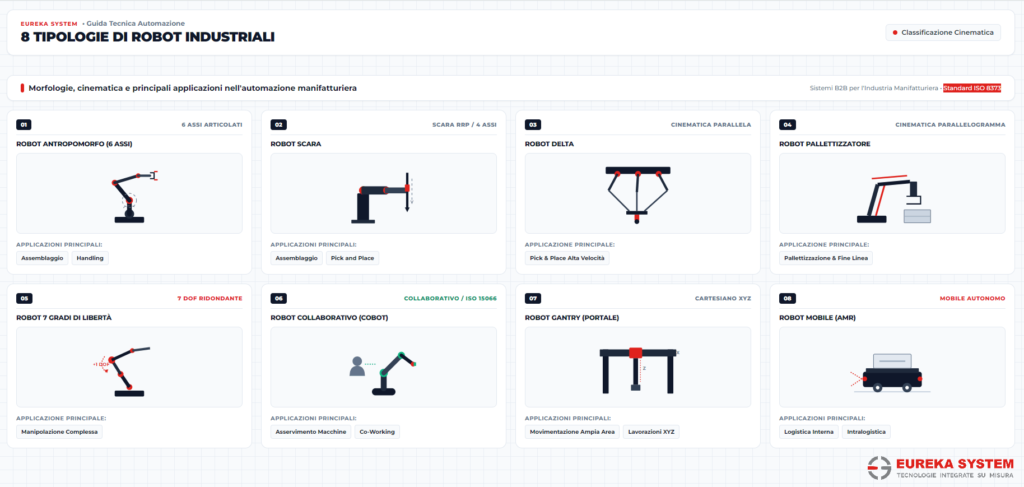Select the Logistica Interna tag
Screen dimensions: 1024x487
pyautogui.click(x=809, y=432)
